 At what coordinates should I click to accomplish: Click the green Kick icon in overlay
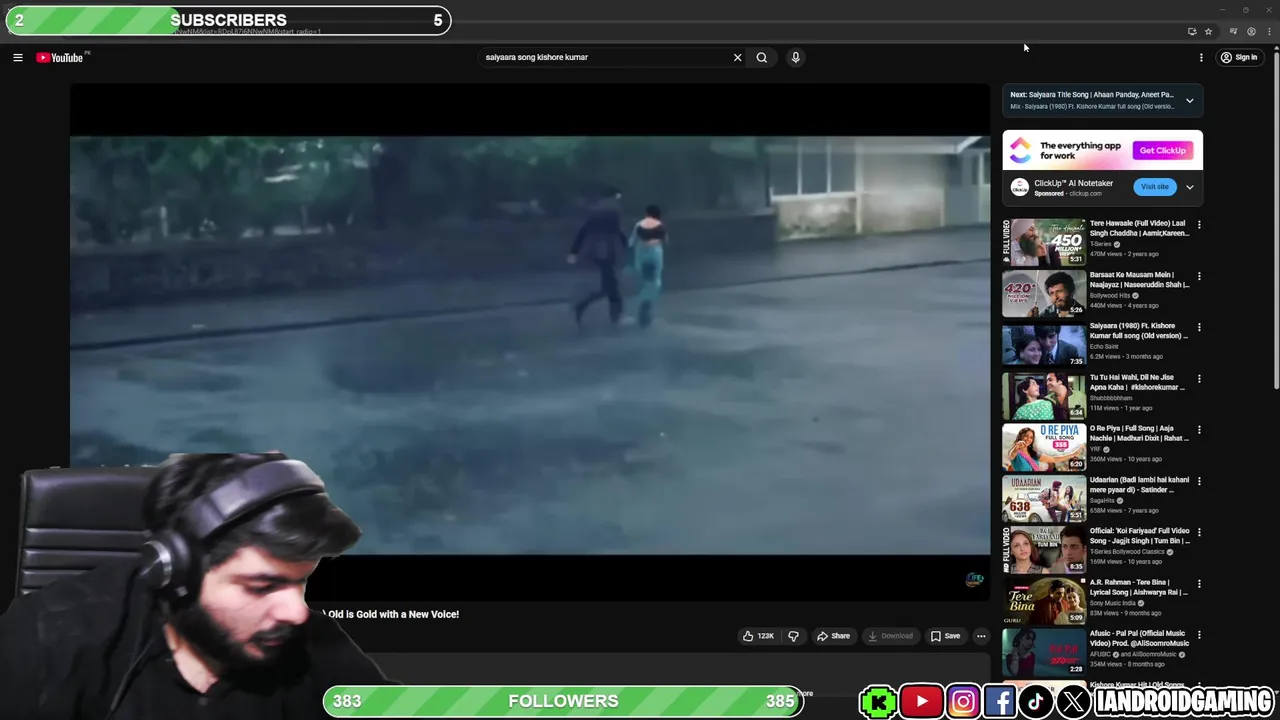pos(878,702)
